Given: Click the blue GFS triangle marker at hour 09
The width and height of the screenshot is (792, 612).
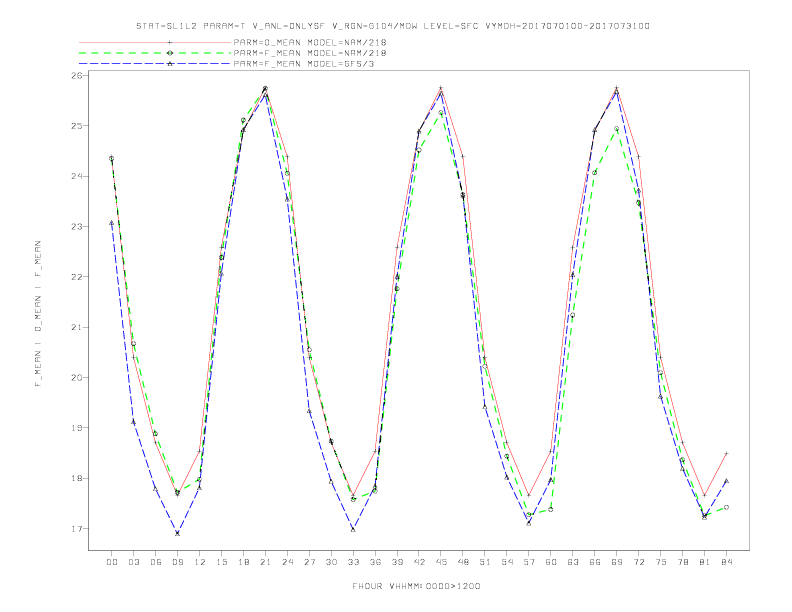Looking at the screenshot, I should 177,533.
